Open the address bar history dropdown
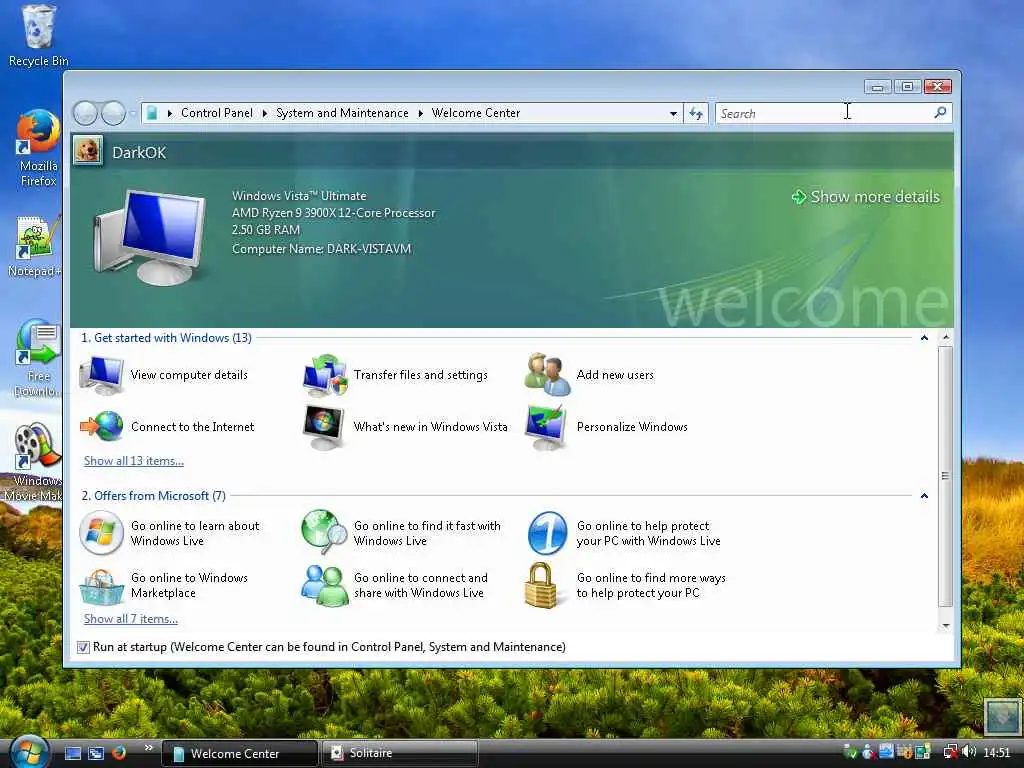The height and width of the screenshot is (768, 1024). coord(673,114)
